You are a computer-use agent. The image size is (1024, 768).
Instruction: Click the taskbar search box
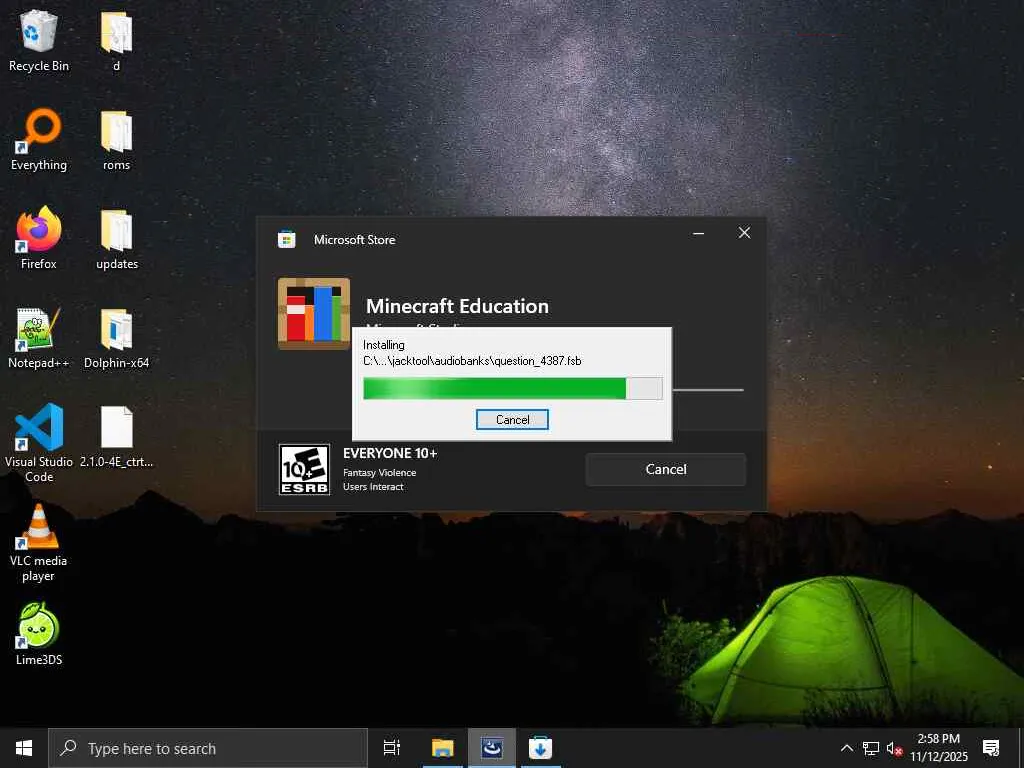[x=208, y=748]
